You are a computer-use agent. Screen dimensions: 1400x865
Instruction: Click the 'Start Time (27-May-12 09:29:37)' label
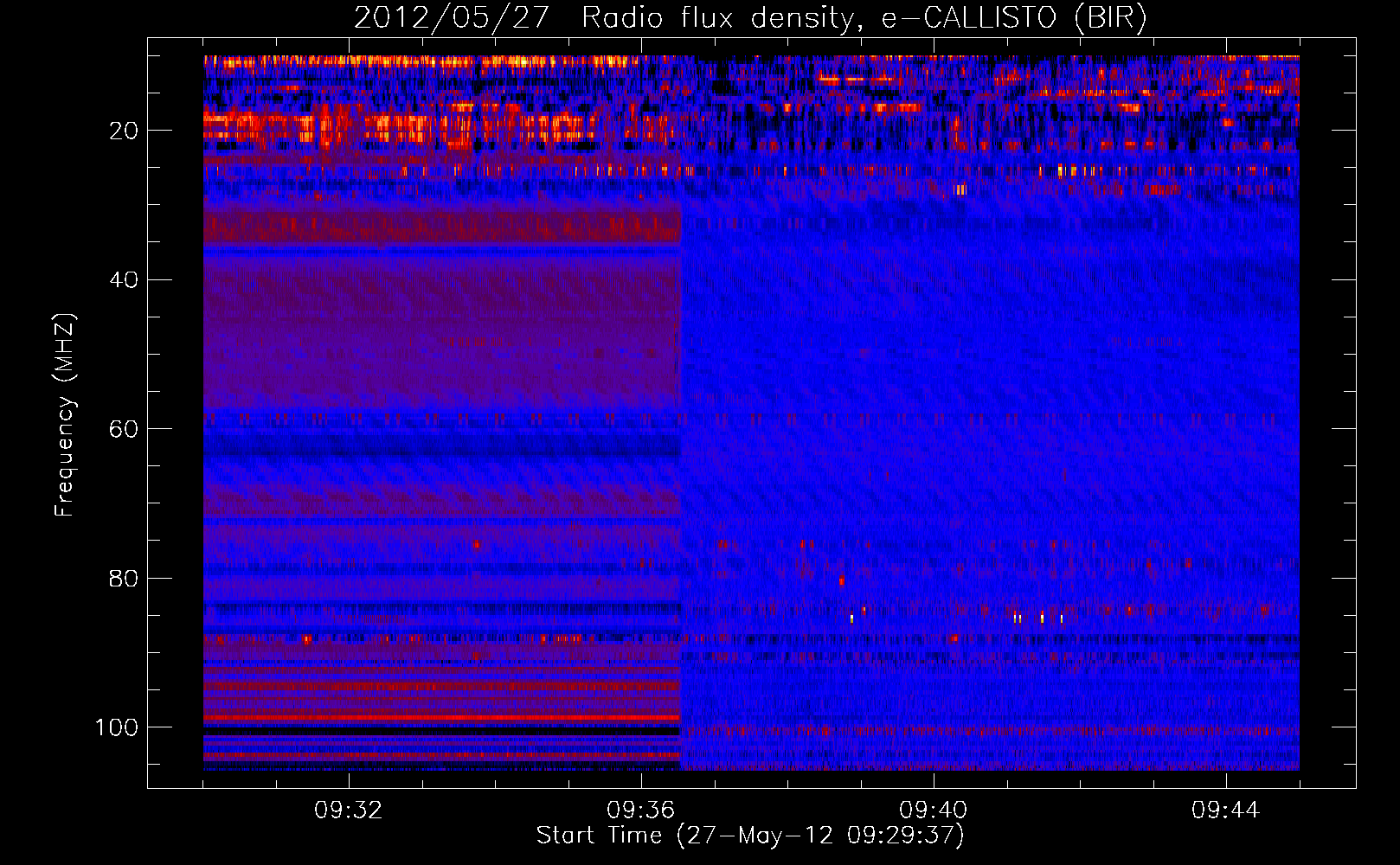click(x=750, y=836)
